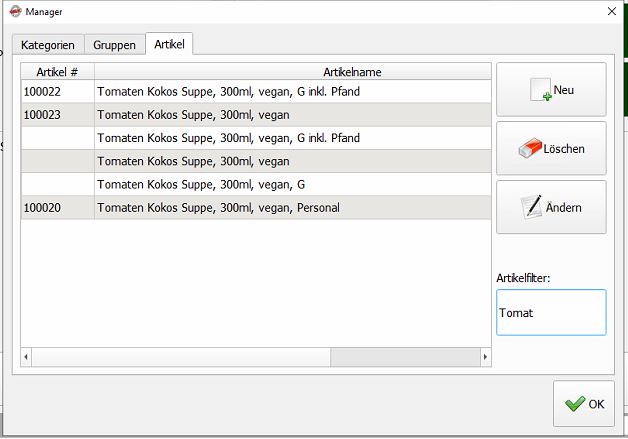The image size is (628, 439).
Task: Select the Personal soup row 100020
Action: (x=256, y=208)
